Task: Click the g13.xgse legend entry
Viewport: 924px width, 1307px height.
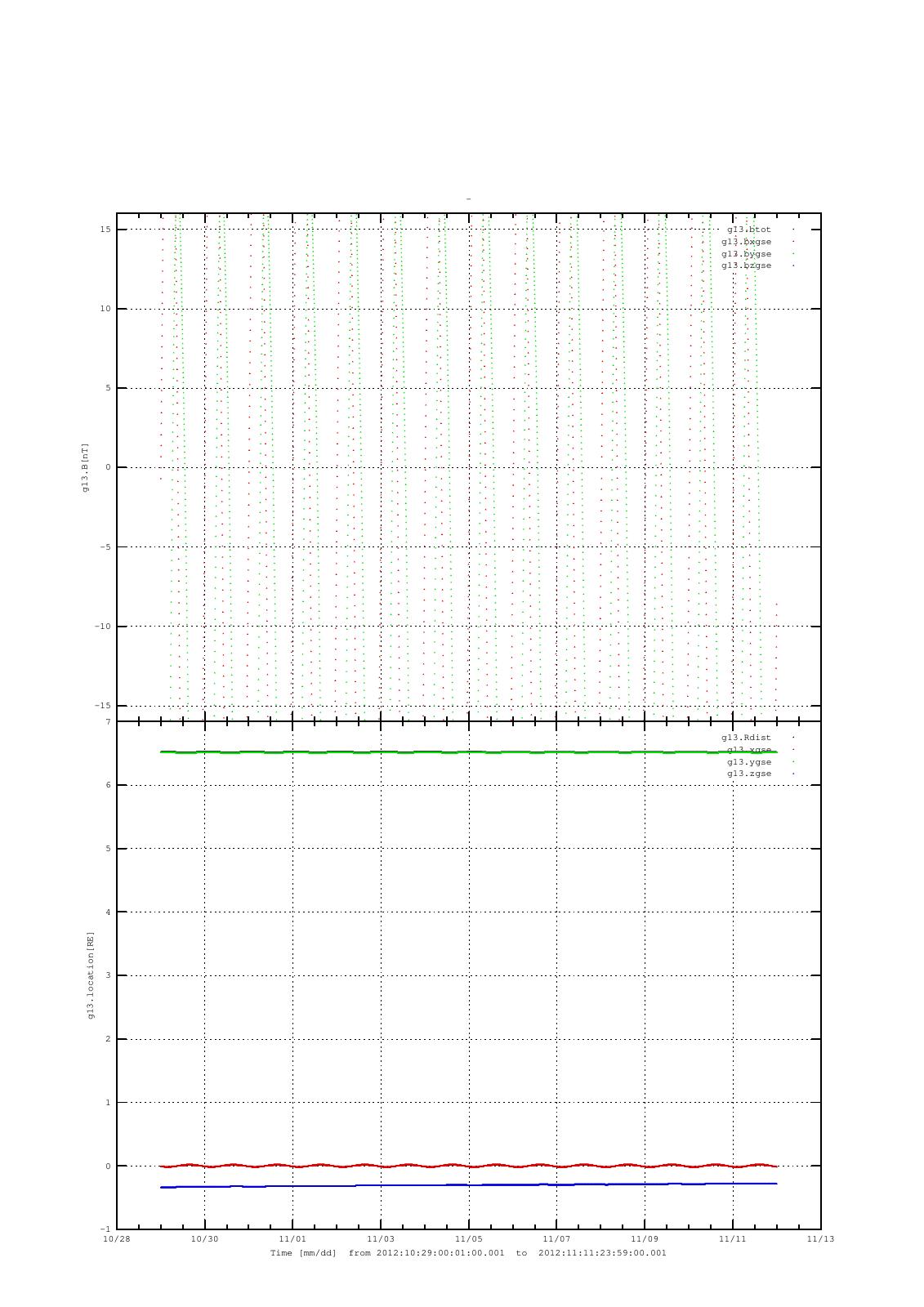Action: pyautogui.click(x=749, y=750)
